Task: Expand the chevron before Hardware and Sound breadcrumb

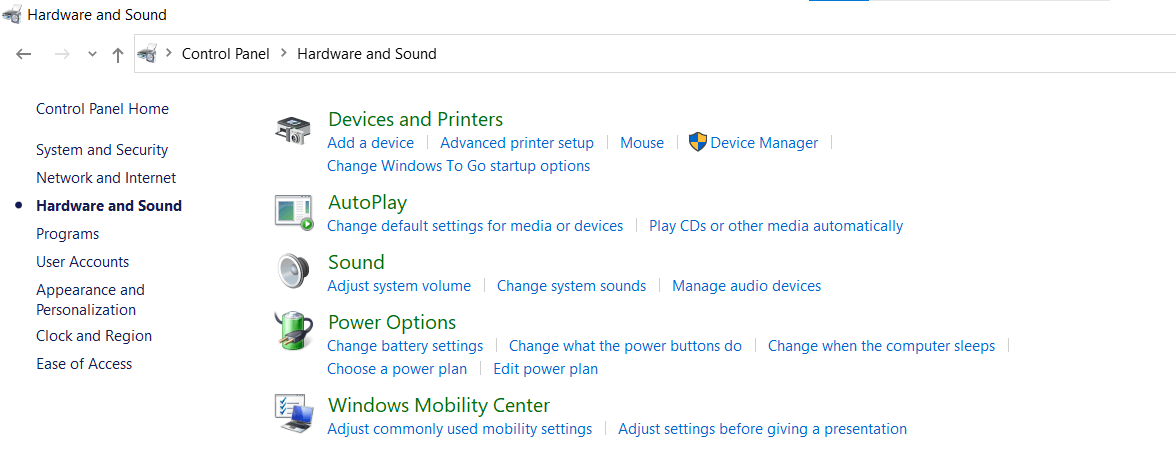Action: pos(284,53)
